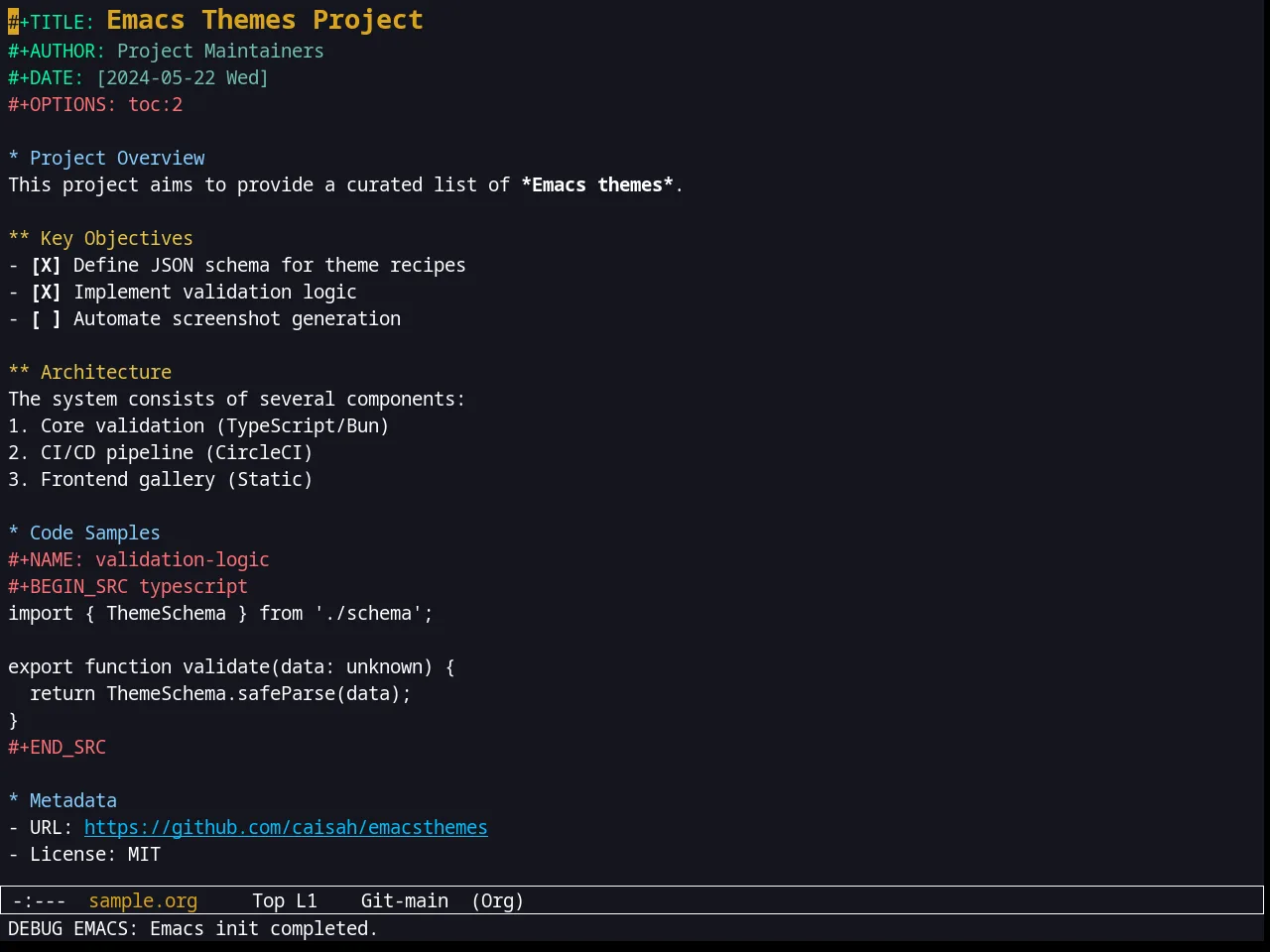Click the Metadata heading text
This screenshot has height=952, width=1270.
click(73, 801)
